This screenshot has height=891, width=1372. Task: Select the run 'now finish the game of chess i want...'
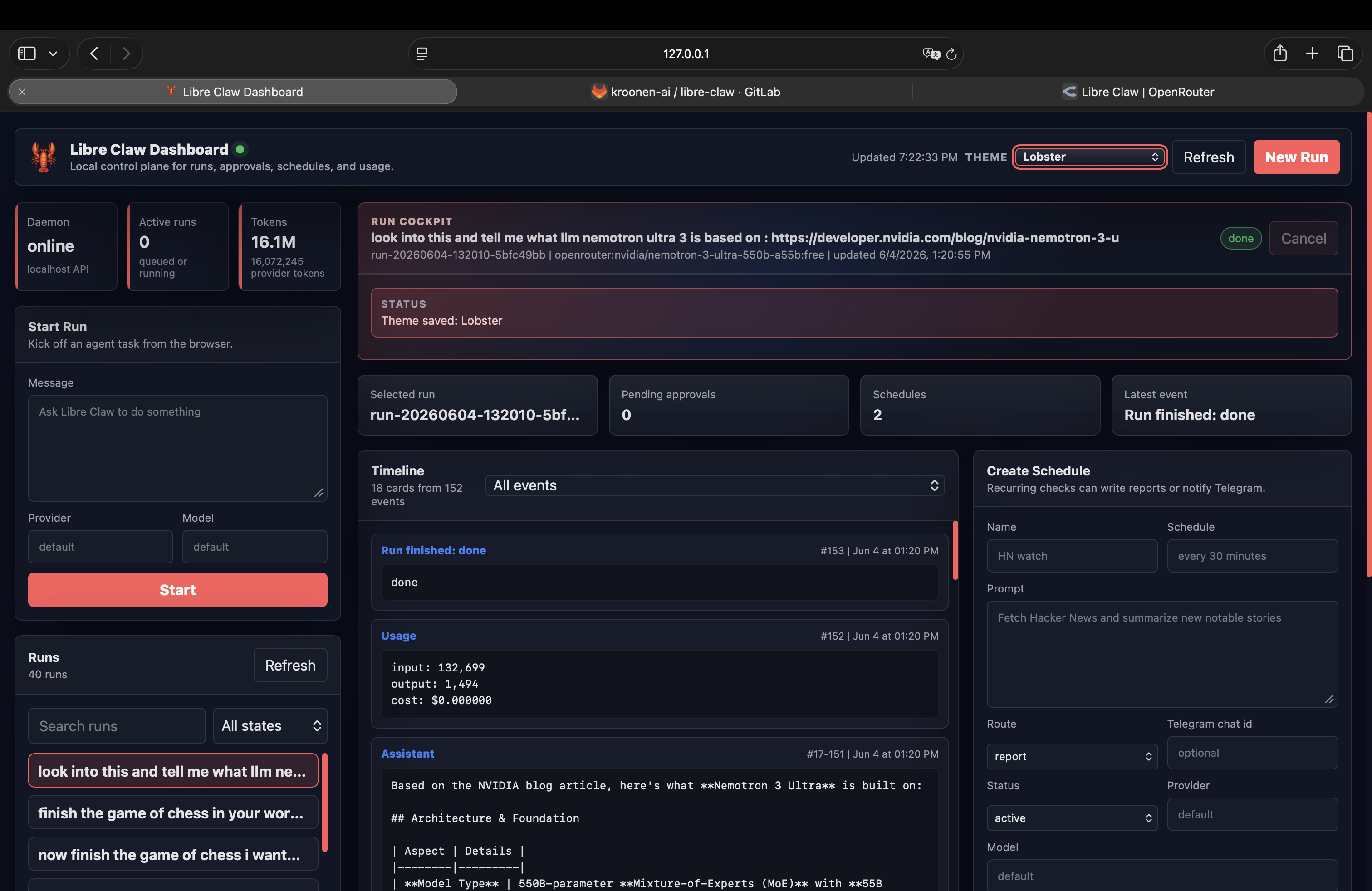click(x=173, y=854)
